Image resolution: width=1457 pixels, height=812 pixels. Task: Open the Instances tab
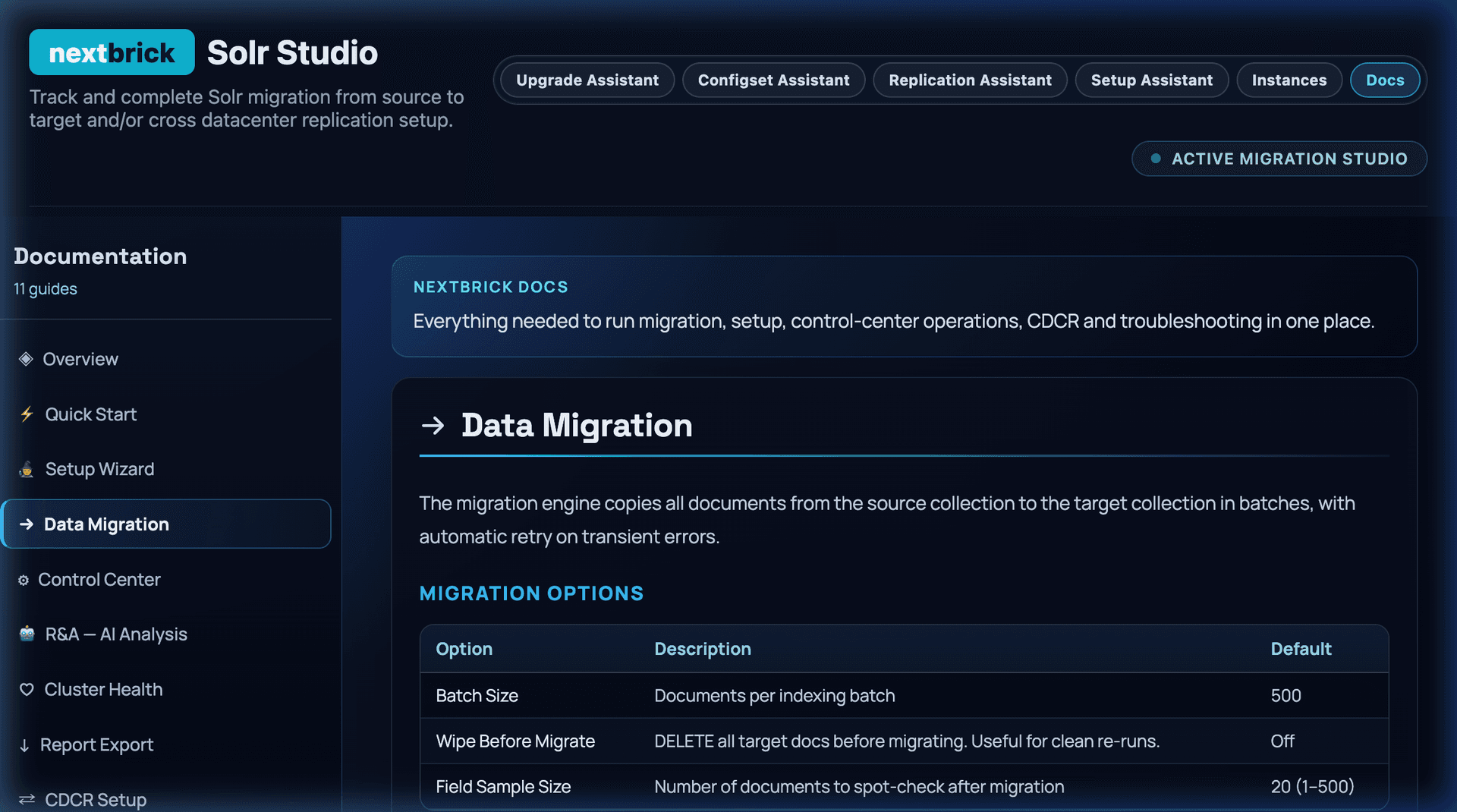[1289, 80]
